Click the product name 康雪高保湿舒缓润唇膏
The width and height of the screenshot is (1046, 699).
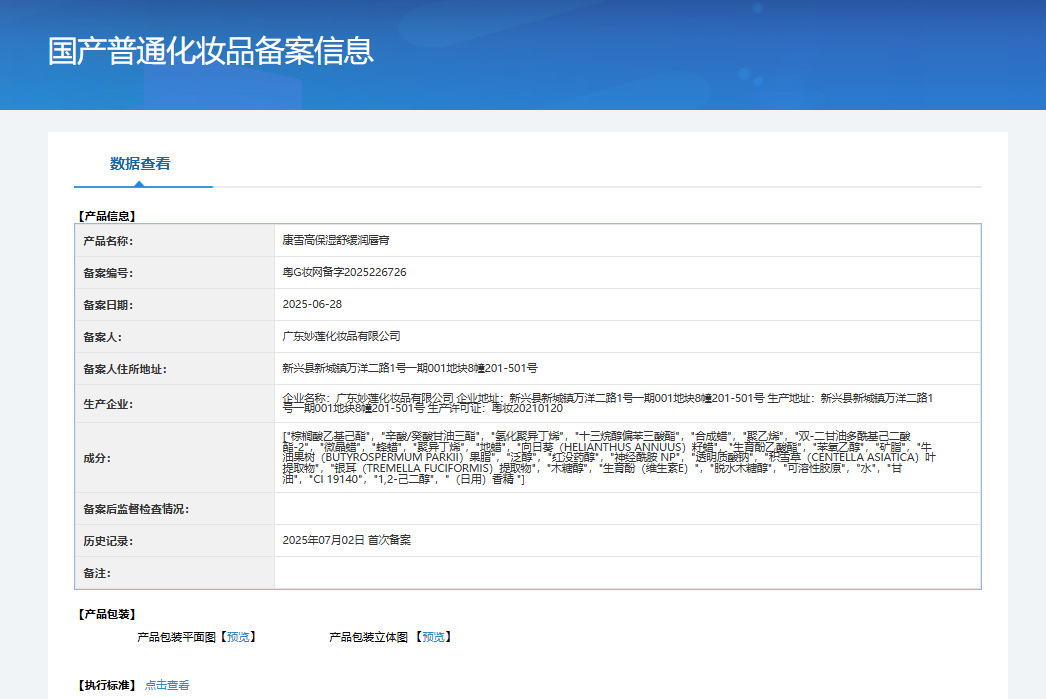point(336,240)
